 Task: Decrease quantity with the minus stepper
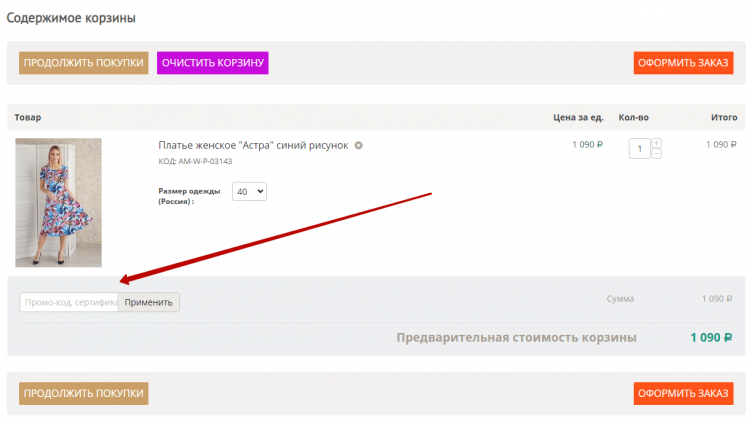click(x=657, y=153)
